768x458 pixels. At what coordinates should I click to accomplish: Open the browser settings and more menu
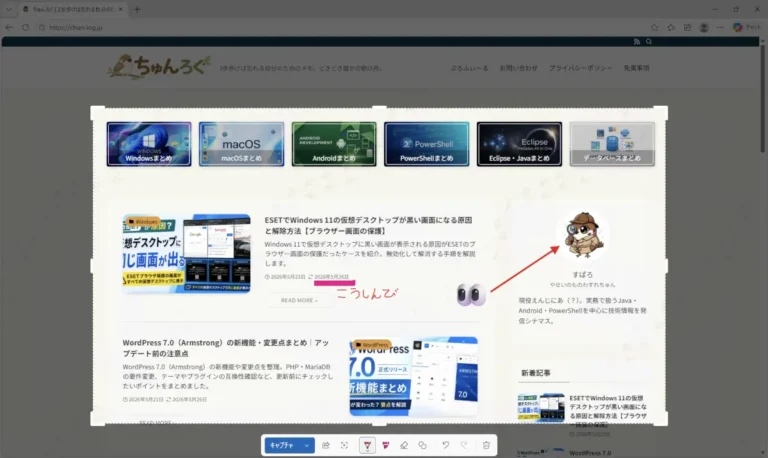(720, 27)
